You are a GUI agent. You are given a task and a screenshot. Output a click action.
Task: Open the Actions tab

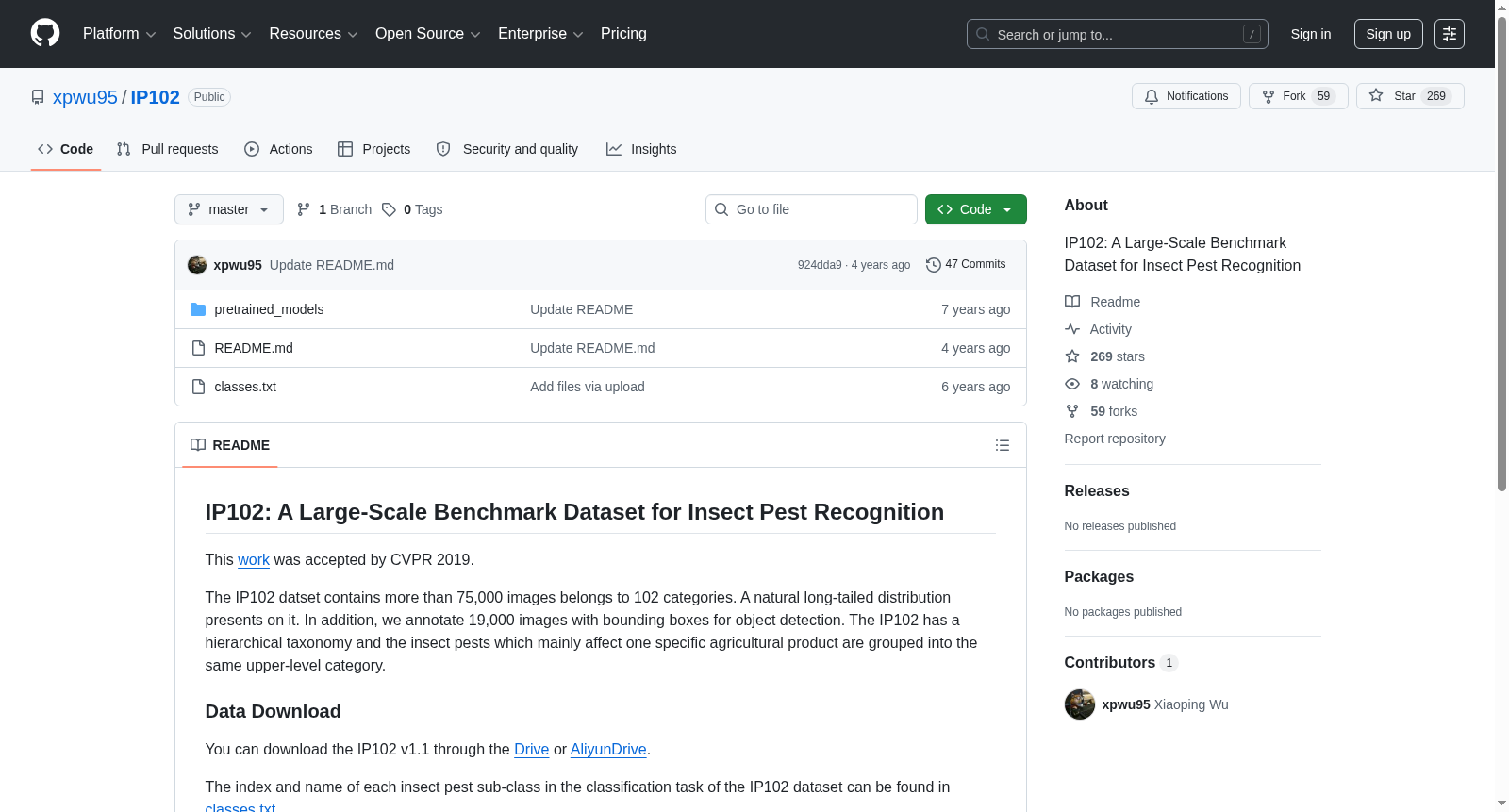click(x=278, y=149)
